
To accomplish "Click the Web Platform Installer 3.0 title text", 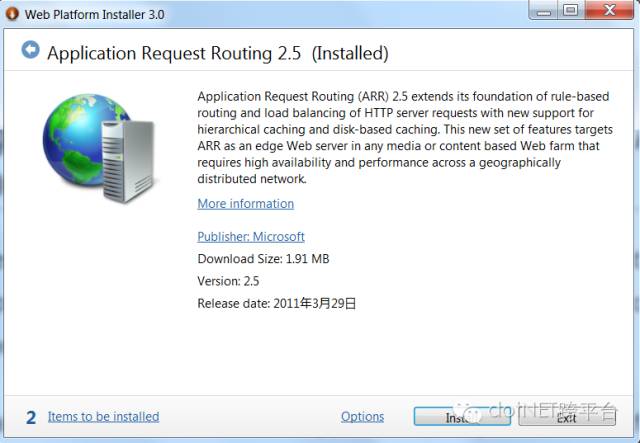I will pos(94,14).
